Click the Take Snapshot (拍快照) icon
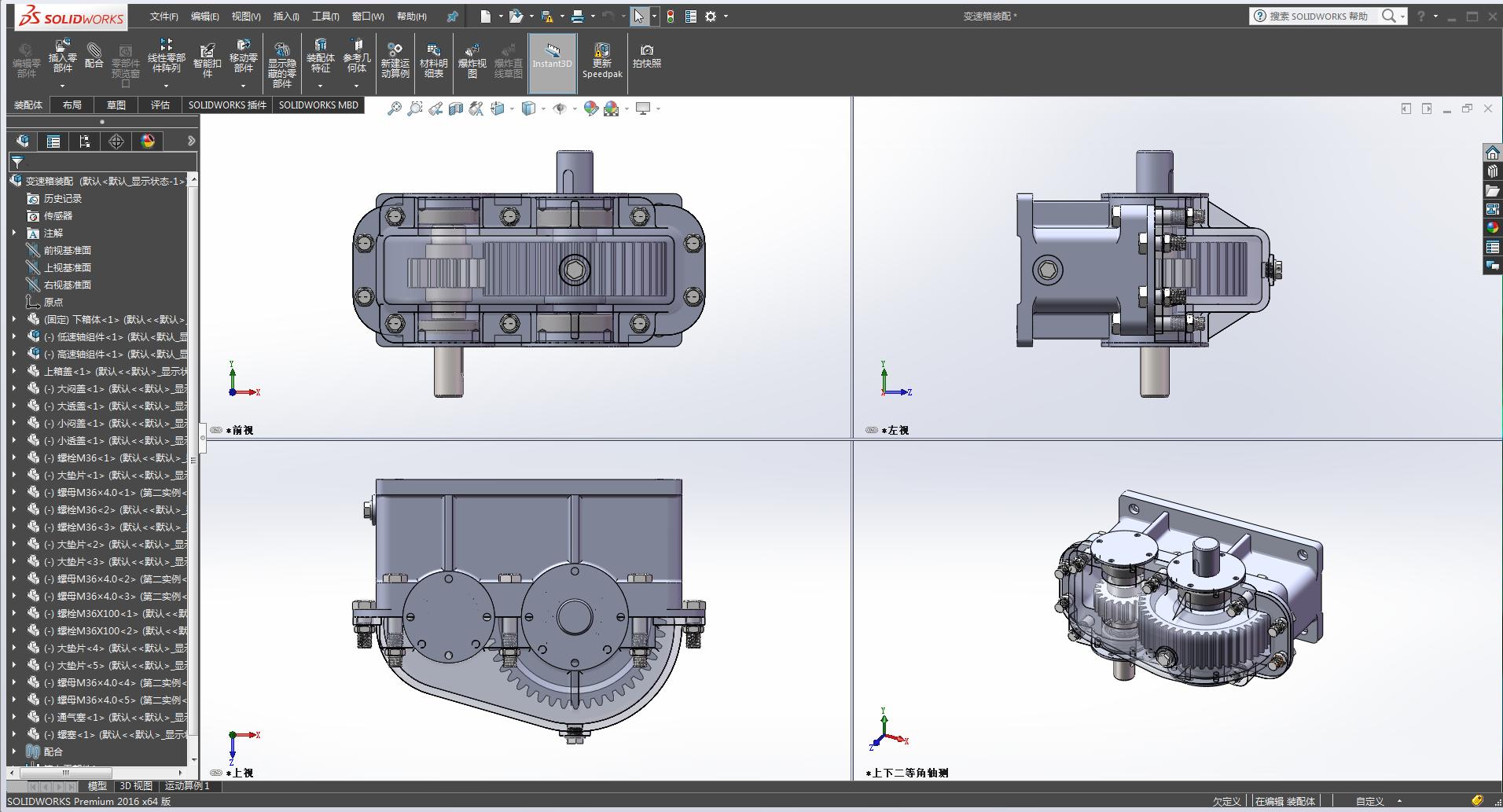Screen dimensions: 1503x812 [646, 56]
